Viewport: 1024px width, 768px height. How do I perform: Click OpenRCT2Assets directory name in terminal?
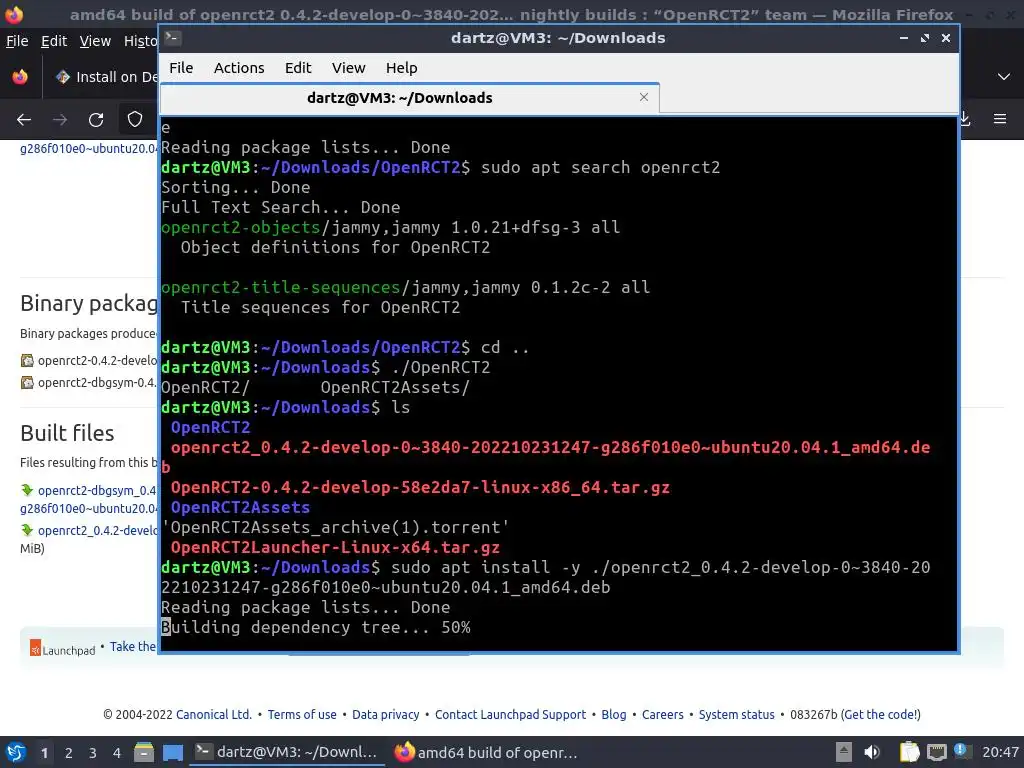pyautogui.click(x=240, y=507)
